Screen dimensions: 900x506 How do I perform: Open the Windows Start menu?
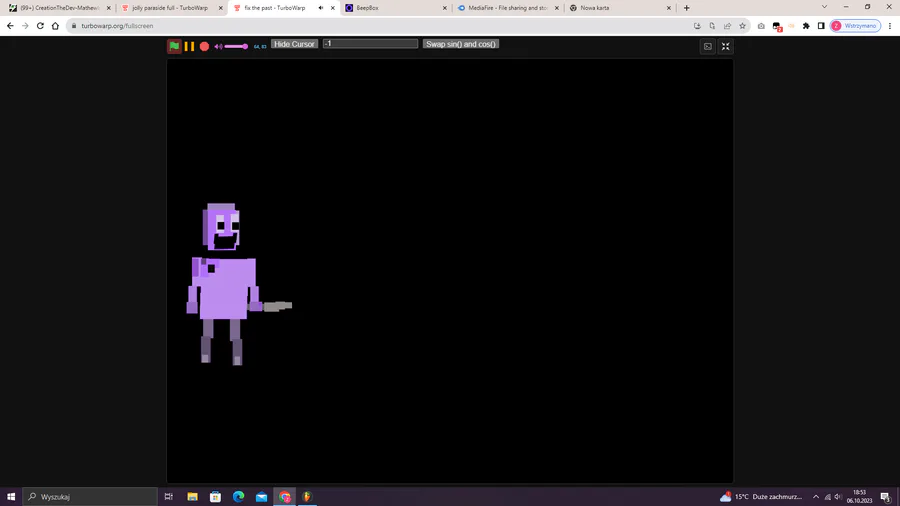pyautogui.click(x=11, y=497)
